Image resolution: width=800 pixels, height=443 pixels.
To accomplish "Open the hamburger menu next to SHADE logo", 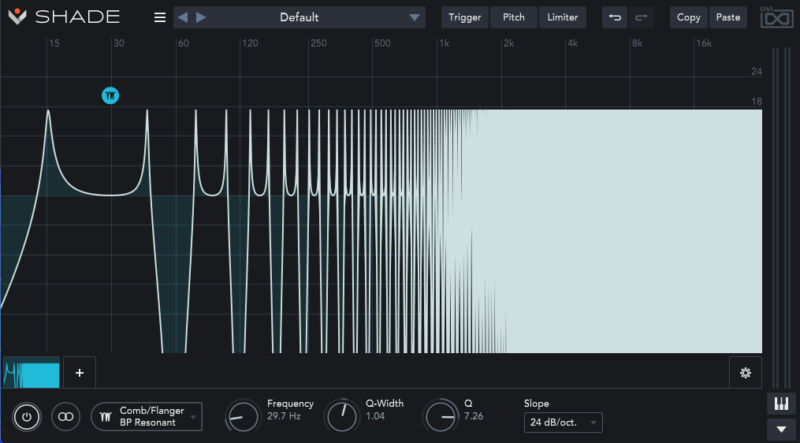I will [x=160, y=18].
